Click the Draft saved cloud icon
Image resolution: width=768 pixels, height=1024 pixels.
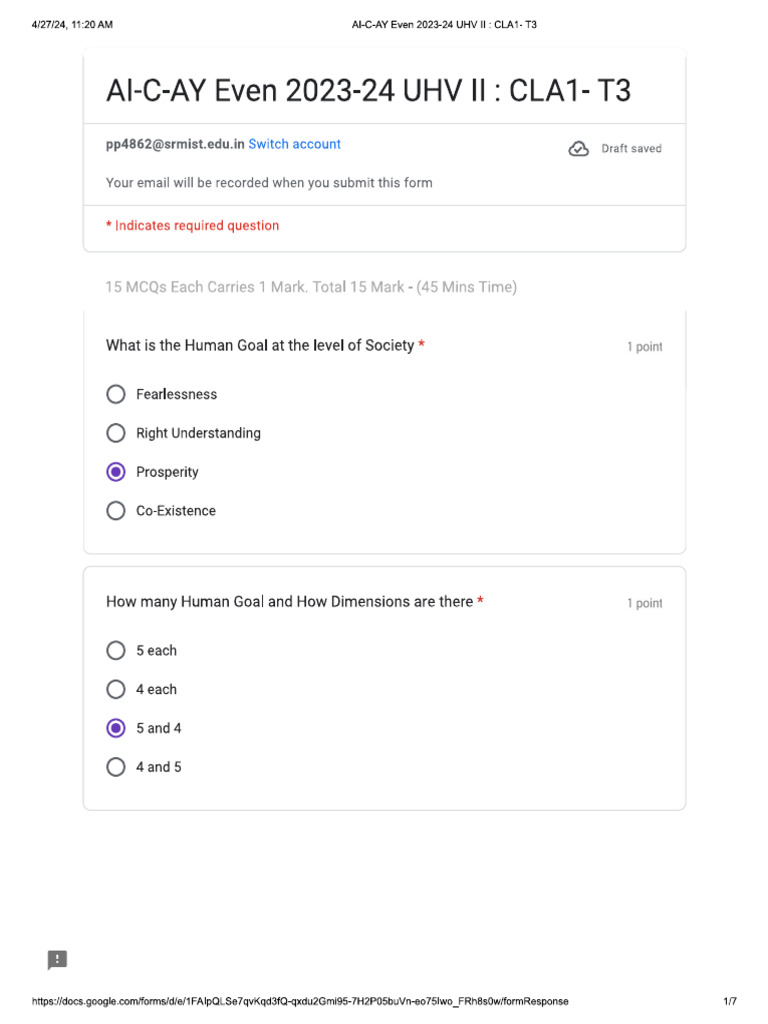click(x=578, y=149)
